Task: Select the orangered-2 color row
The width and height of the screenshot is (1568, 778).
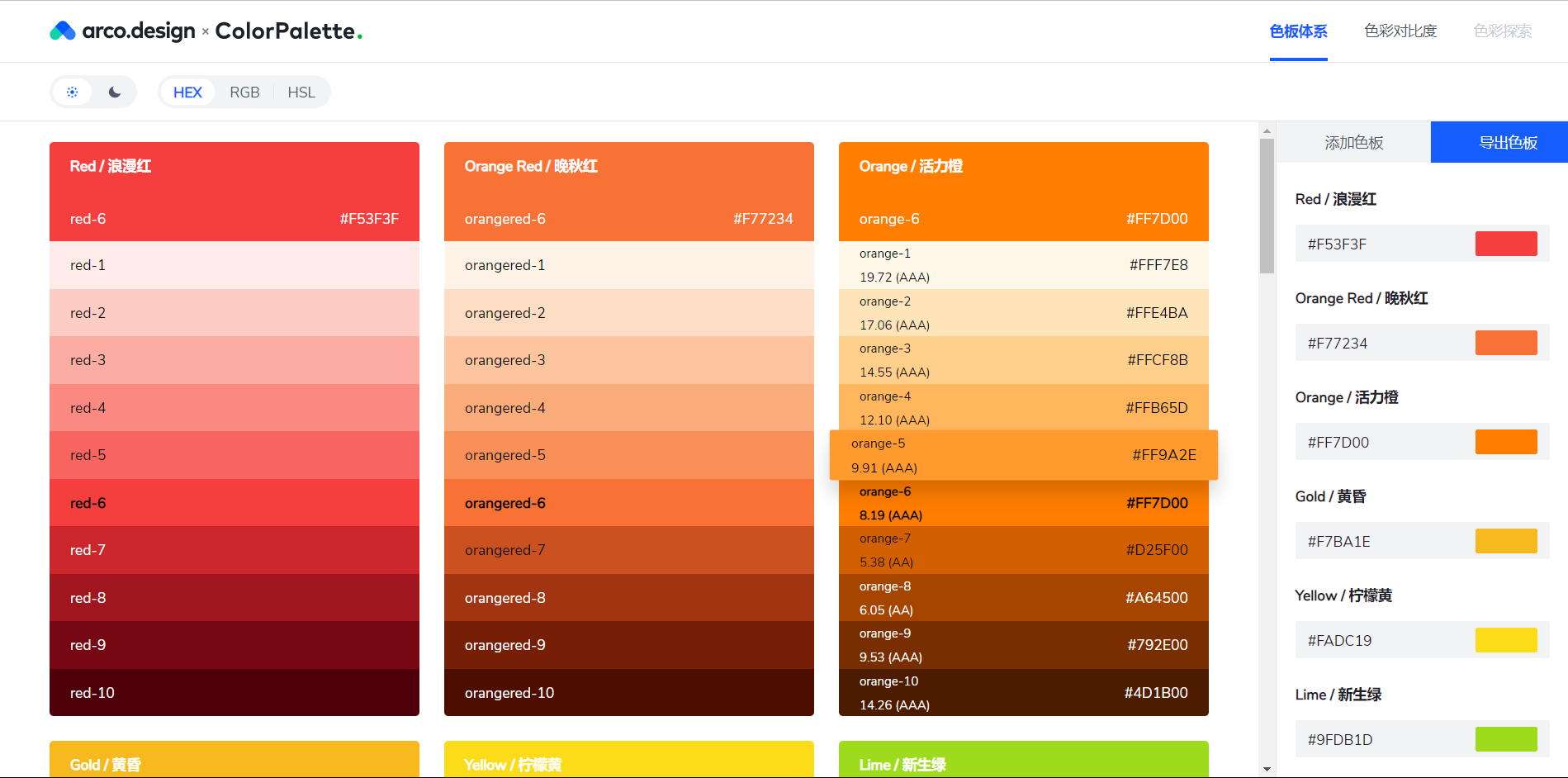Action: click(629, 313)
